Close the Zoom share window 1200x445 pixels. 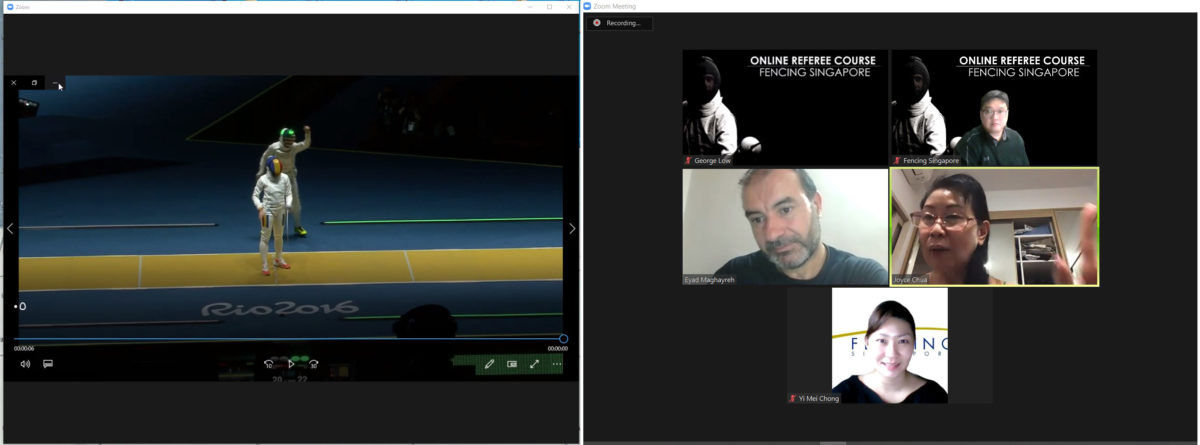[569, 6]
